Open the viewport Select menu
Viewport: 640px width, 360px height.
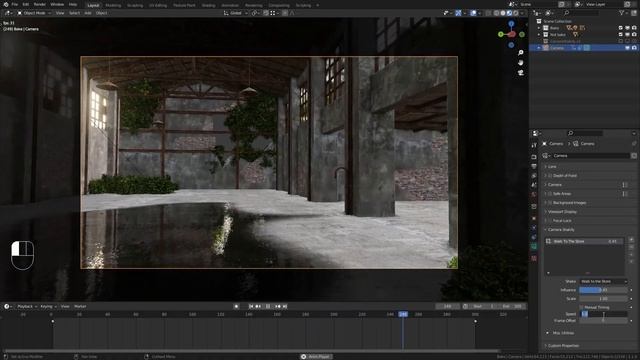pyautogui.click(x=74, y=13)
